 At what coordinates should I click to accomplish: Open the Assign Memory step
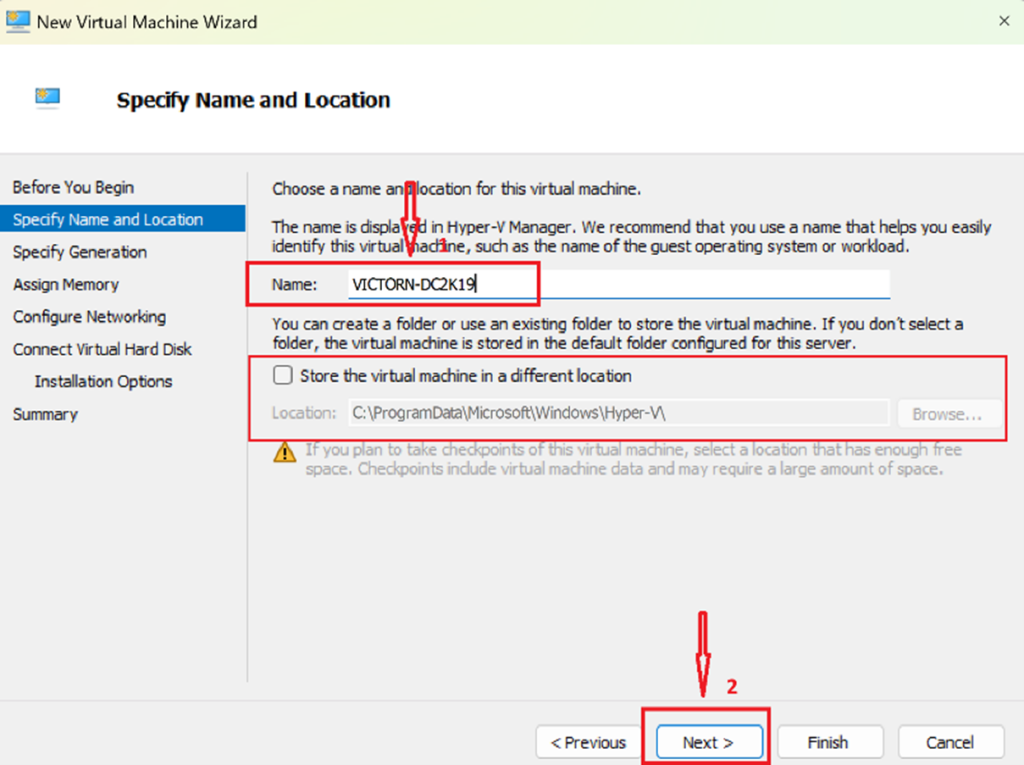point(66,284)
